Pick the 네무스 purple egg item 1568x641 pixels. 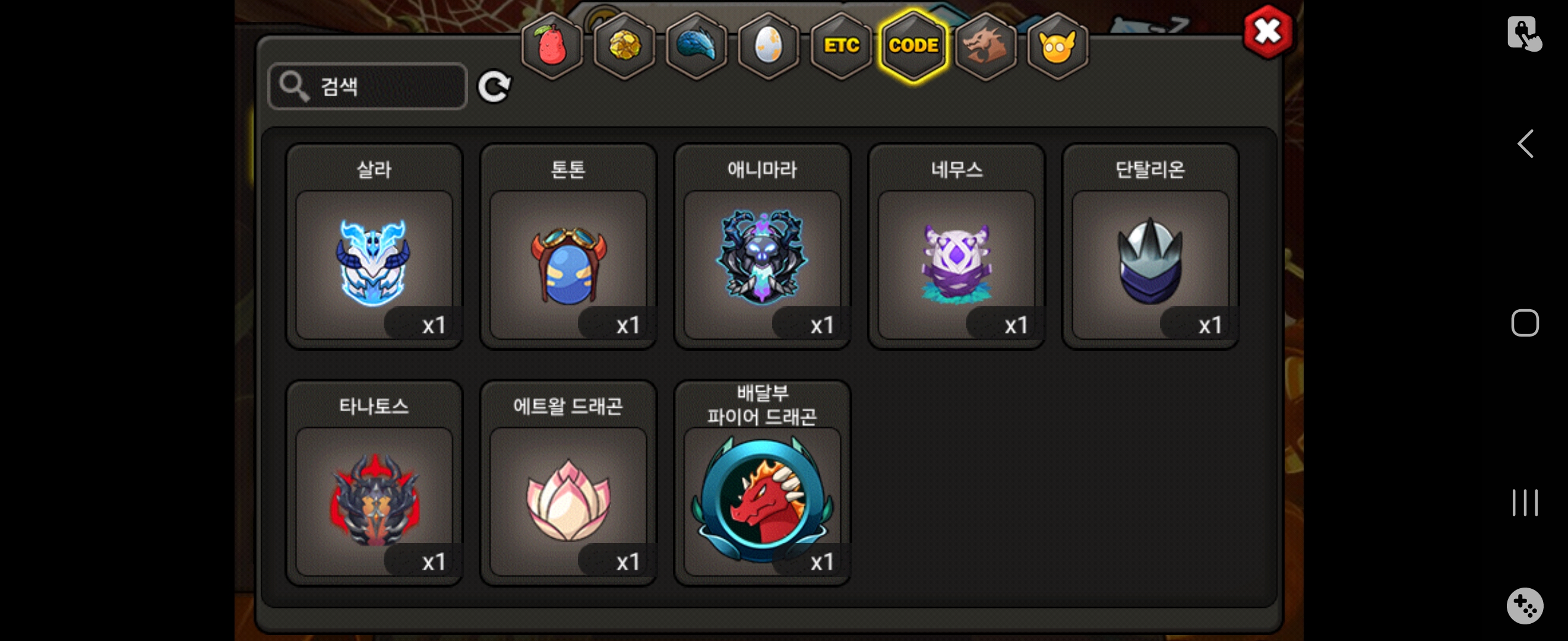956,246
